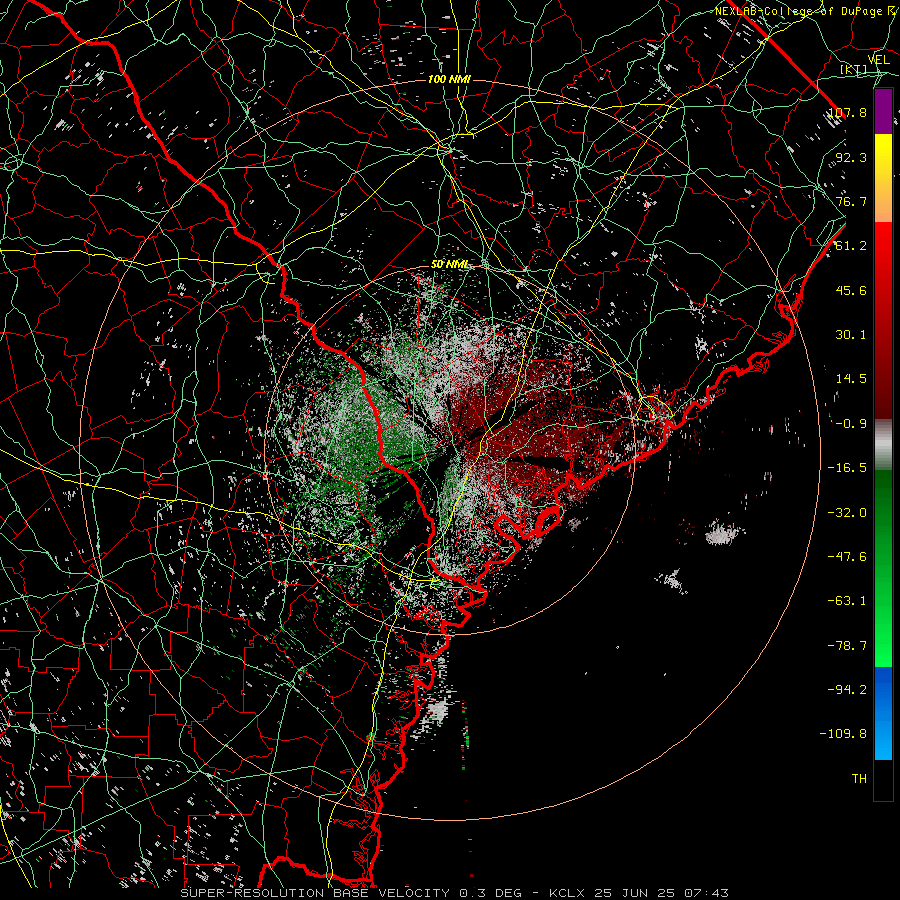Pick the purple band on velocity scale
The width and height of the screenshot is (900, 900).
pos(883,111)
